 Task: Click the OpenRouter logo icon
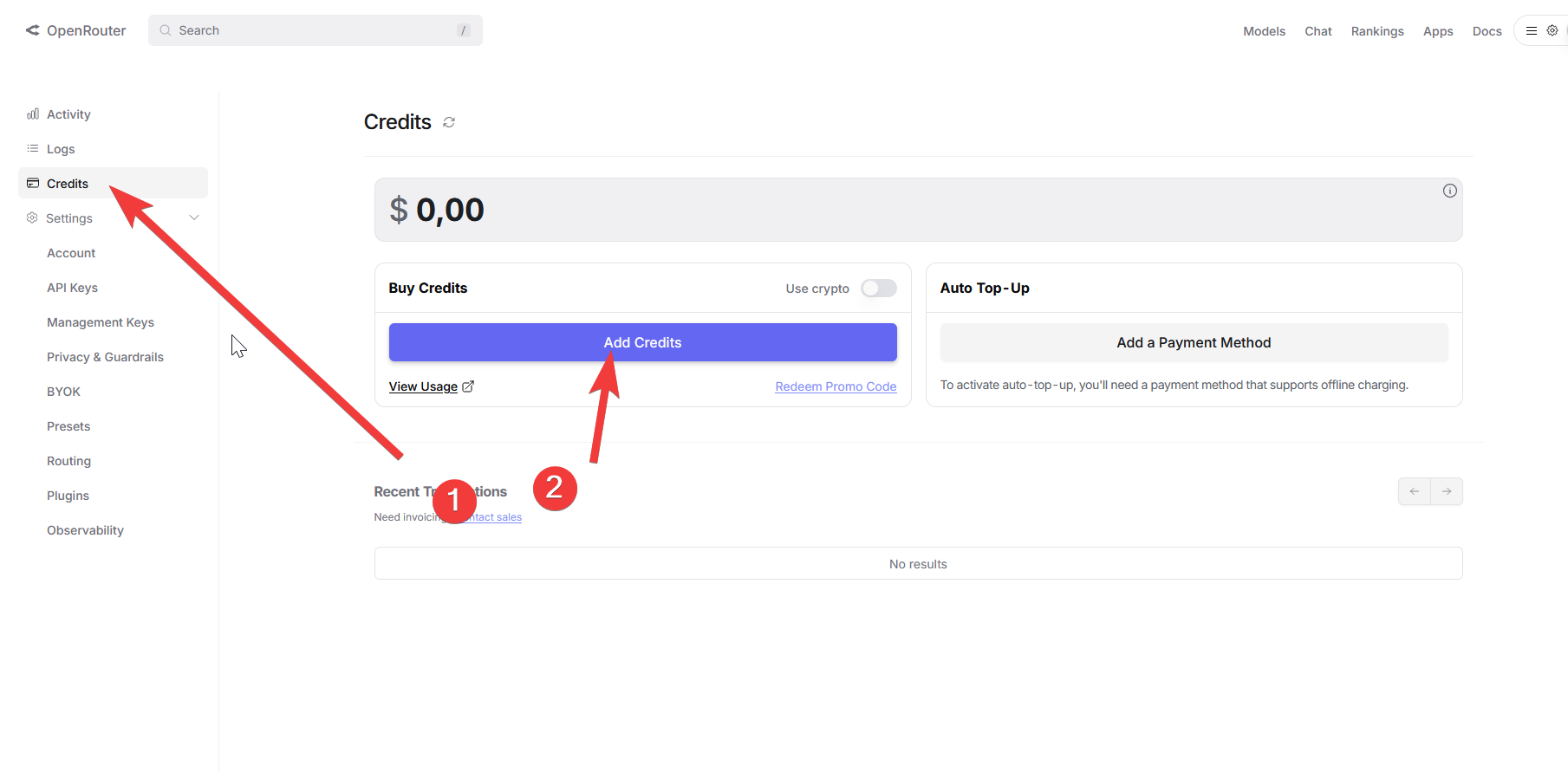[33, 30]
